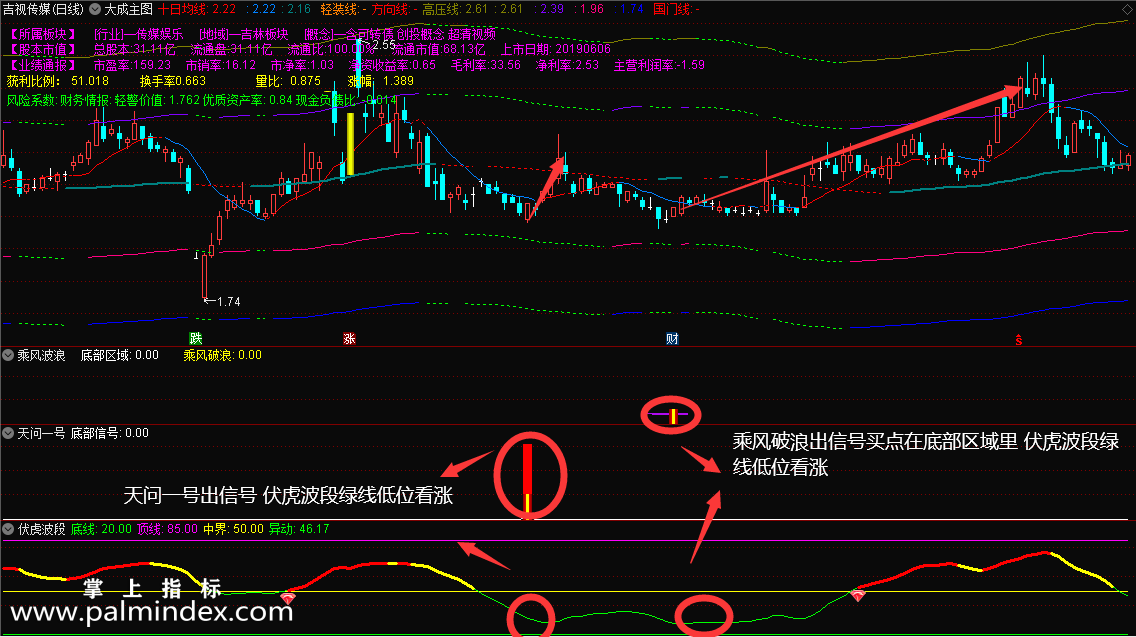Click 主营利润率:-1.59 value
Image resolution: width=1136 pixels, height=637 pixels.
[x=659, y=65]
